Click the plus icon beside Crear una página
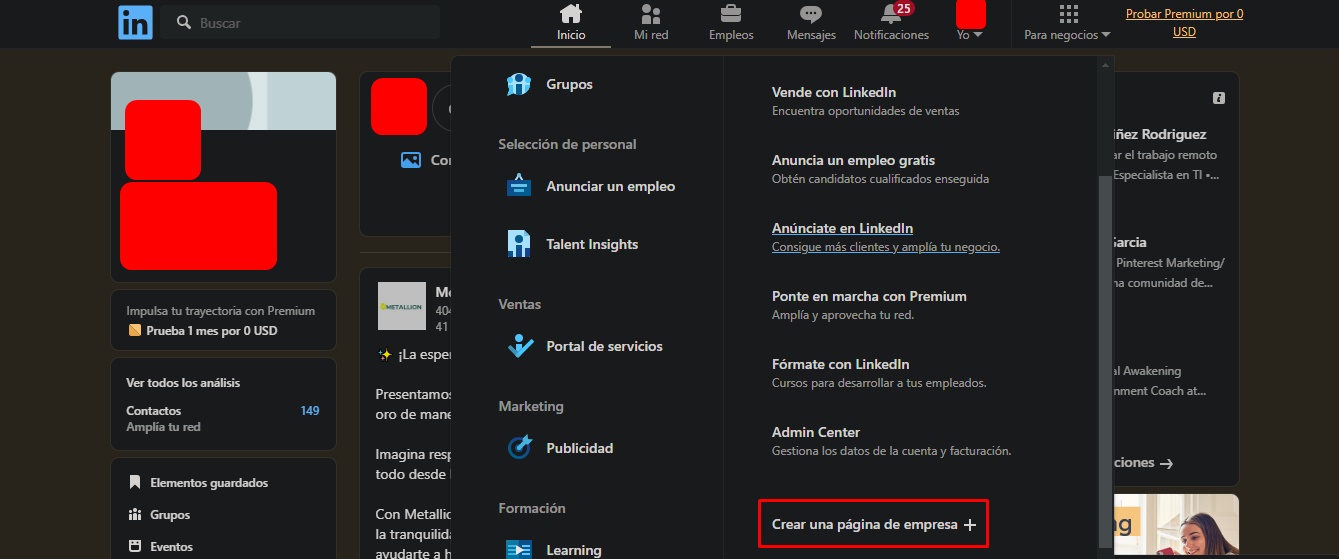Image resolution: width=1339 pixels, height=559 pixels. [x=969, y=526]
